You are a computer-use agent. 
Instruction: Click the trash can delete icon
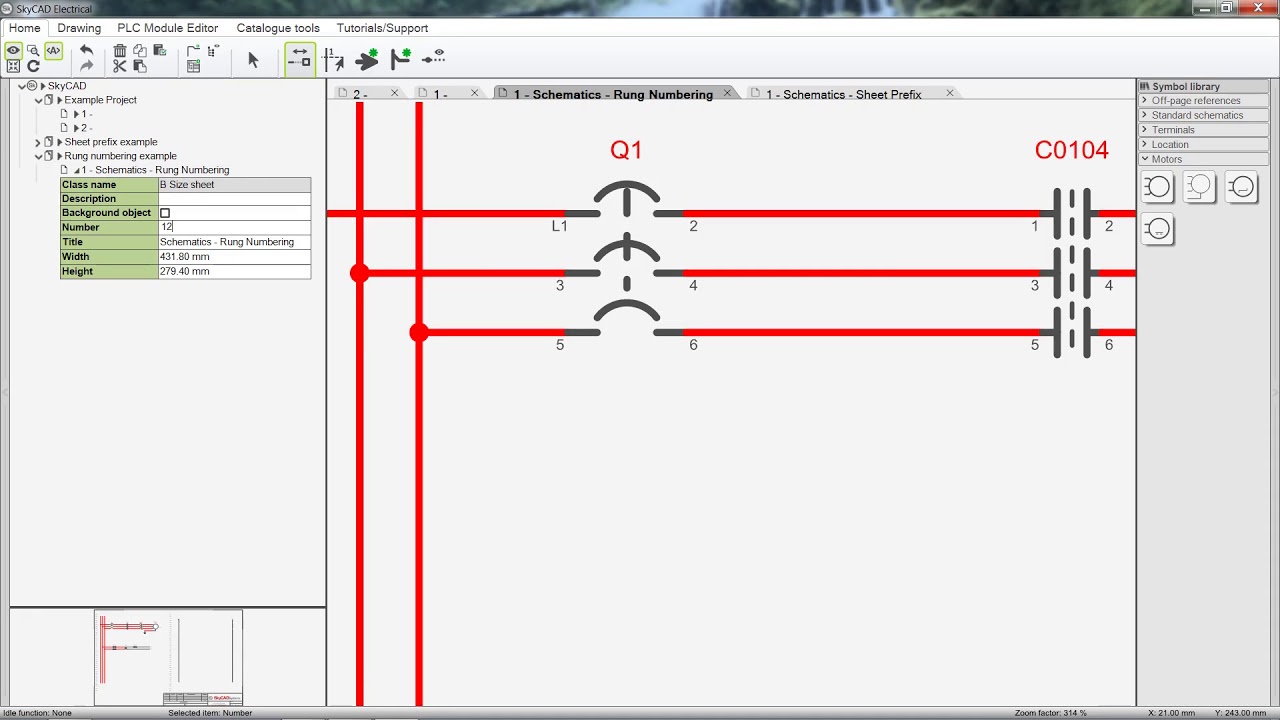click(x=120, y=50)
